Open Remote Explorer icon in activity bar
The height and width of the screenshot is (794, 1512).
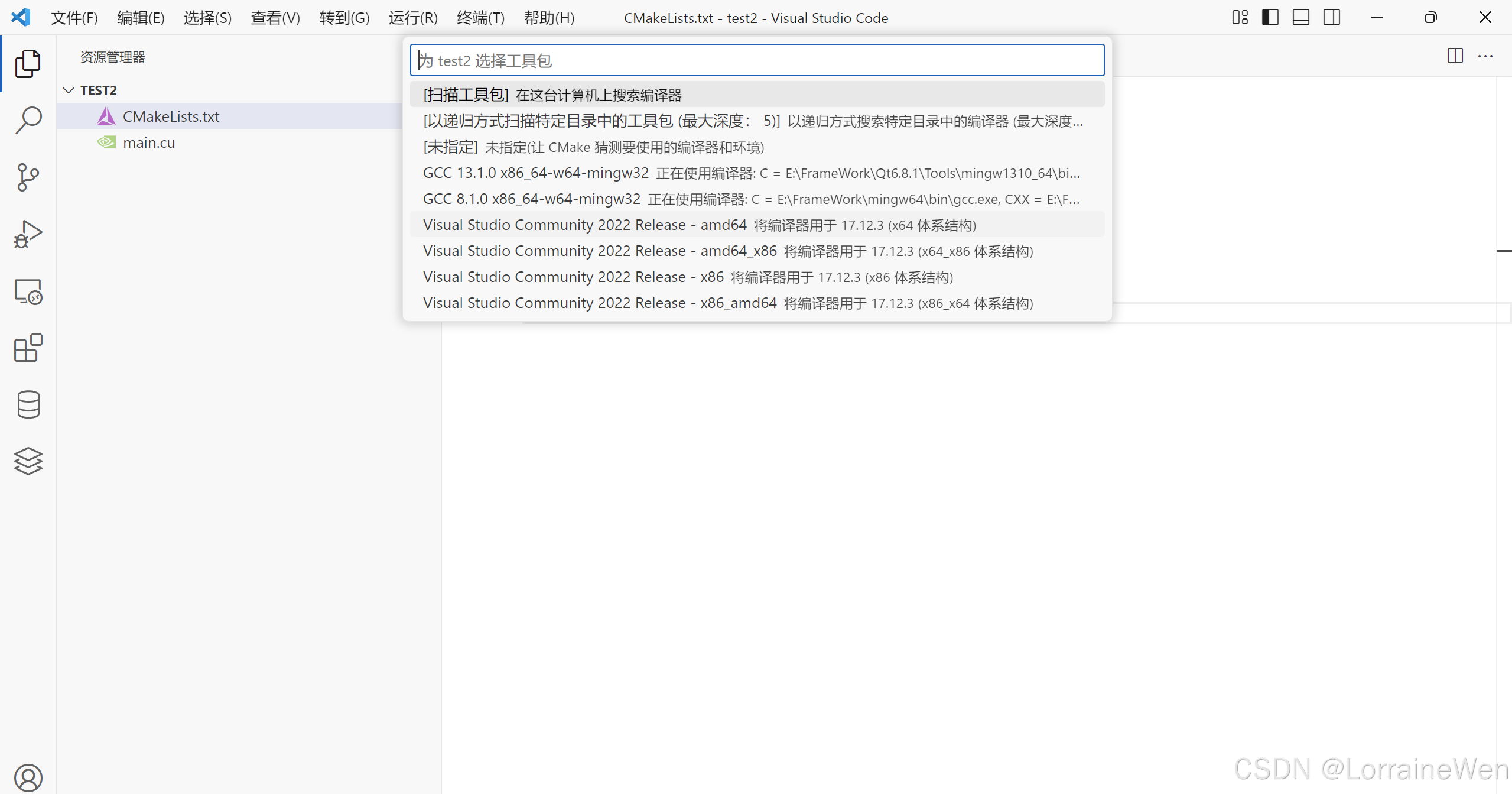[x=28, y=291]
